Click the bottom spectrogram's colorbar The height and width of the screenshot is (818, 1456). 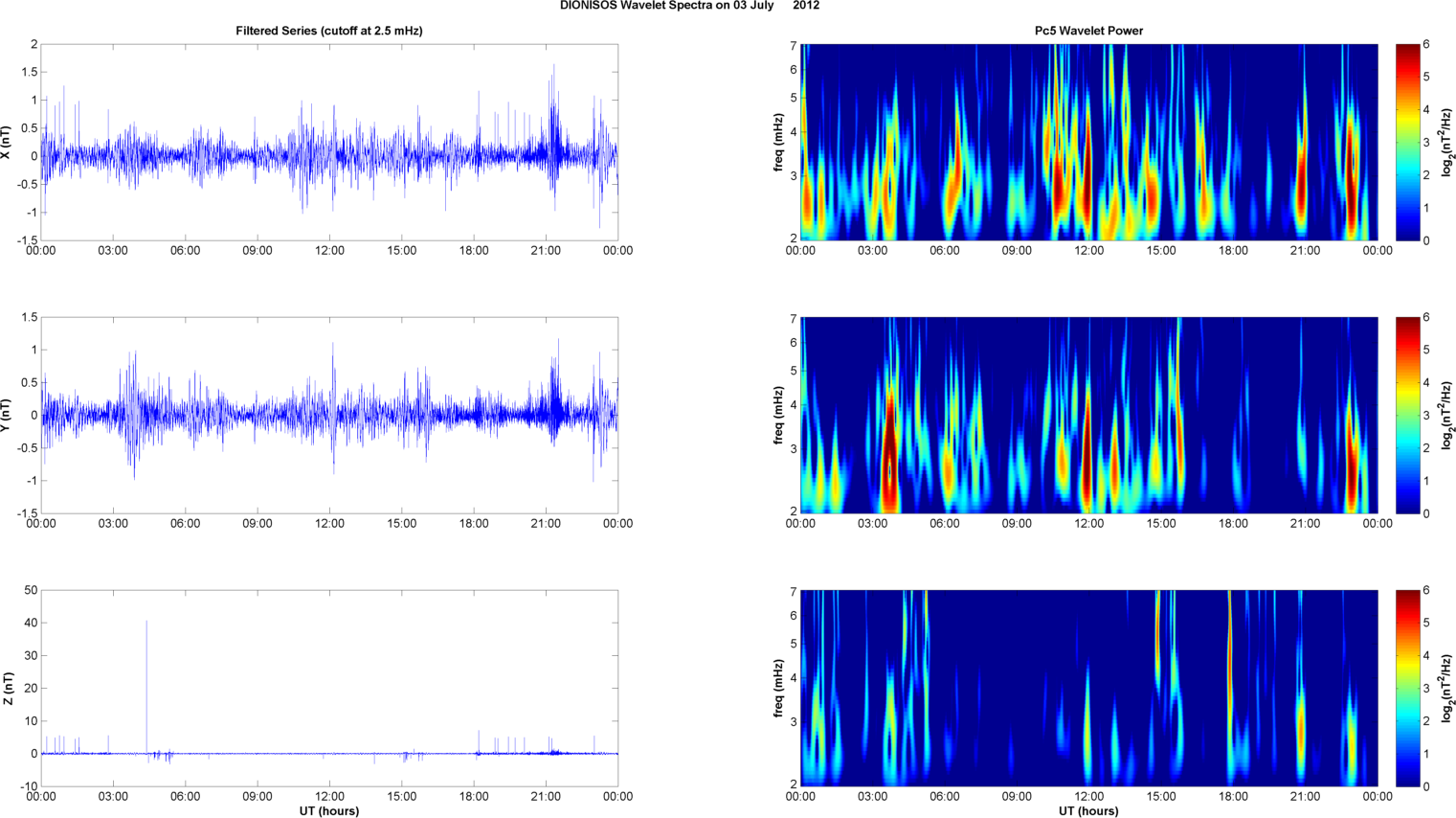click(x=1407, y=688)
